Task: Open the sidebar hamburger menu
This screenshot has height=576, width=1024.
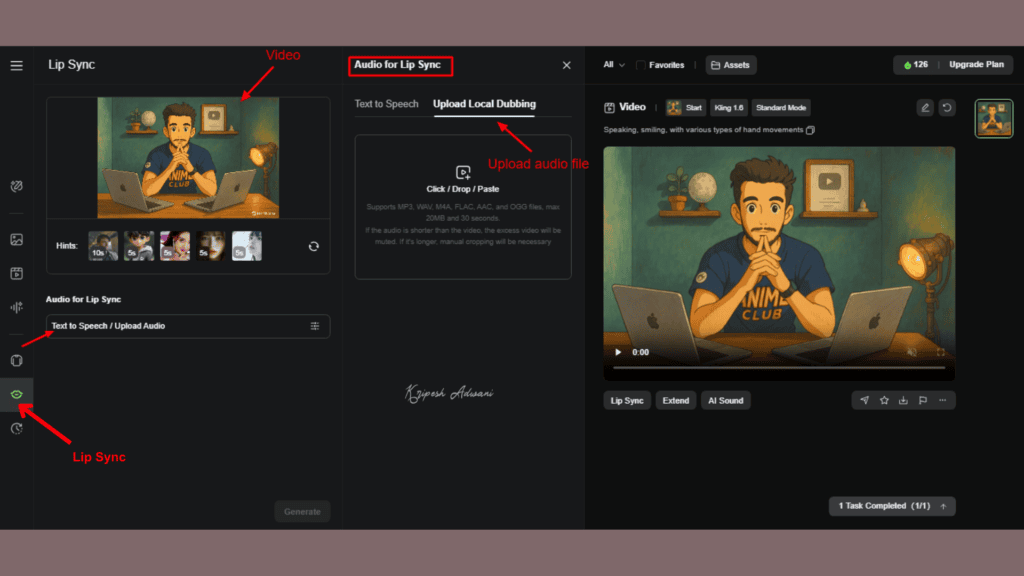Action: pos(16,64)
